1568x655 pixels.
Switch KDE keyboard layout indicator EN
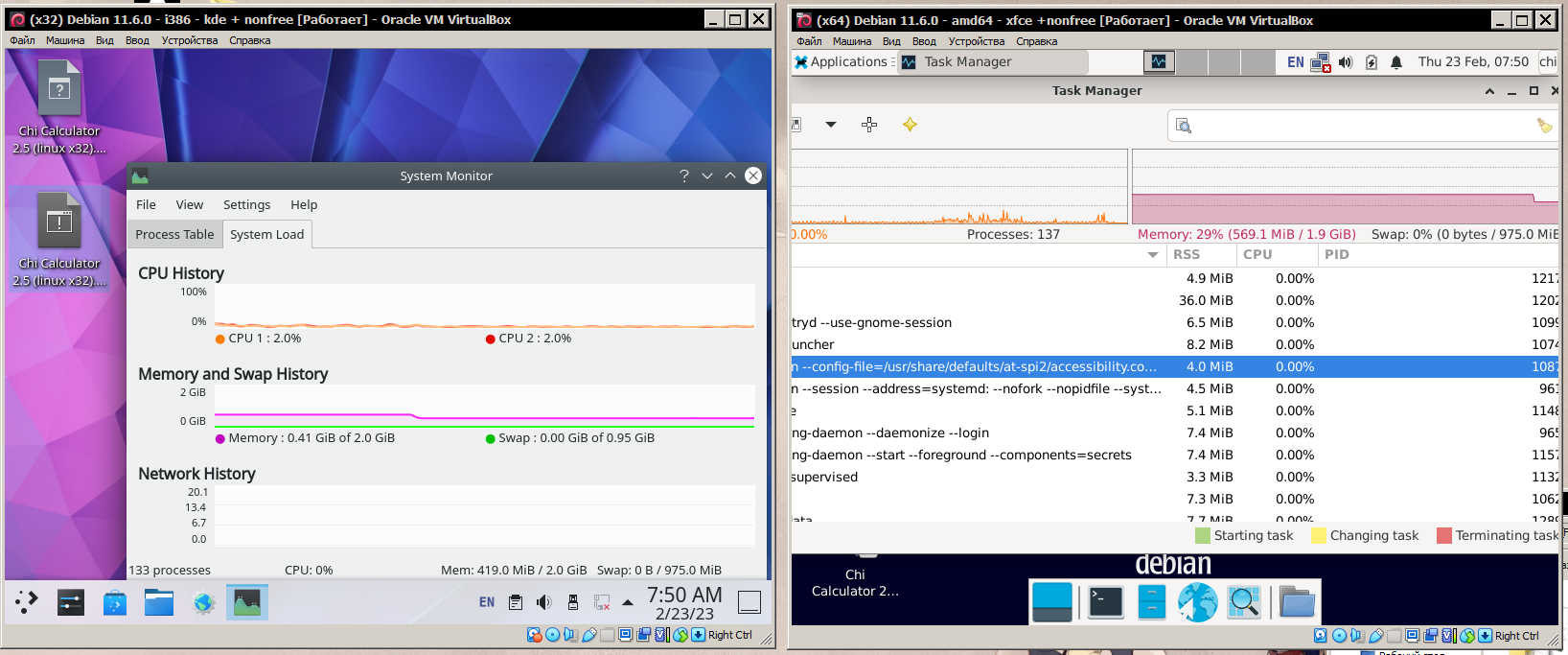487,602
